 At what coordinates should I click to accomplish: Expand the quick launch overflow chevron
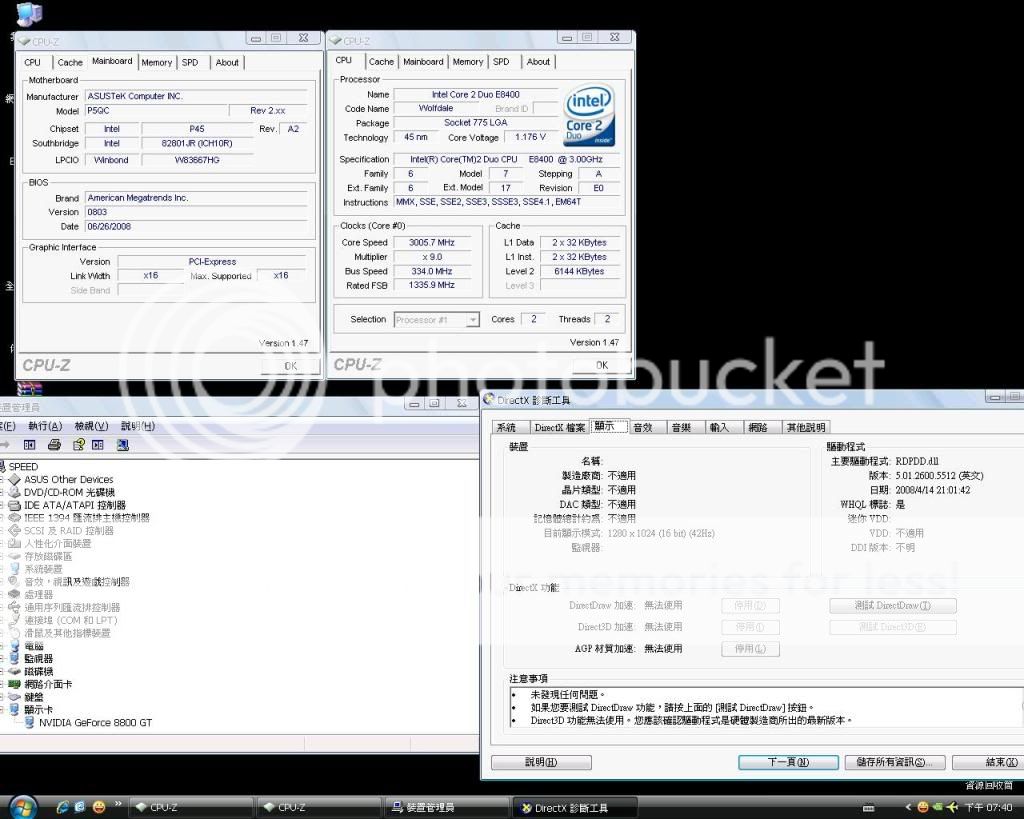[118, 803]
